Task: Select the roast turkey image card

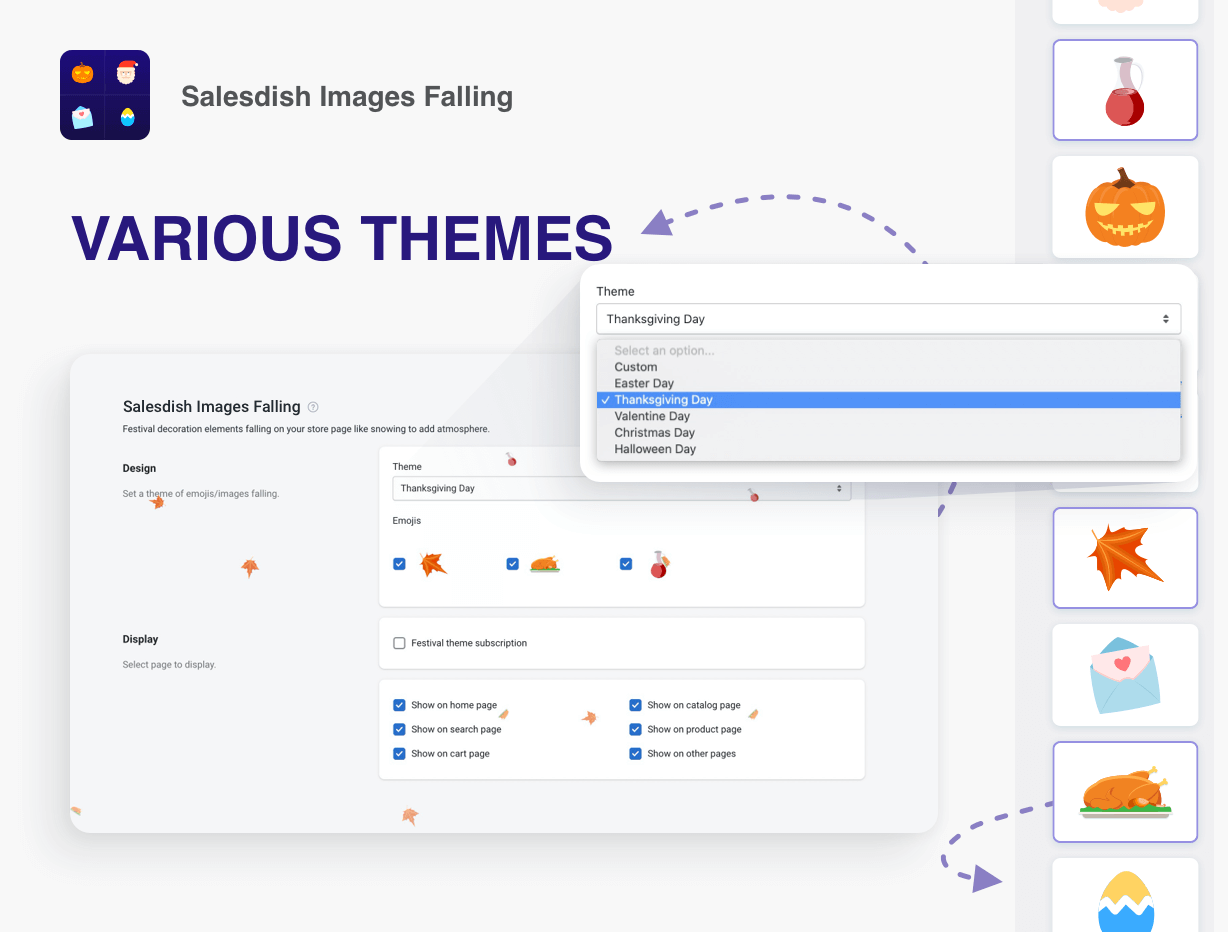Action: (x=1125, y=792)
